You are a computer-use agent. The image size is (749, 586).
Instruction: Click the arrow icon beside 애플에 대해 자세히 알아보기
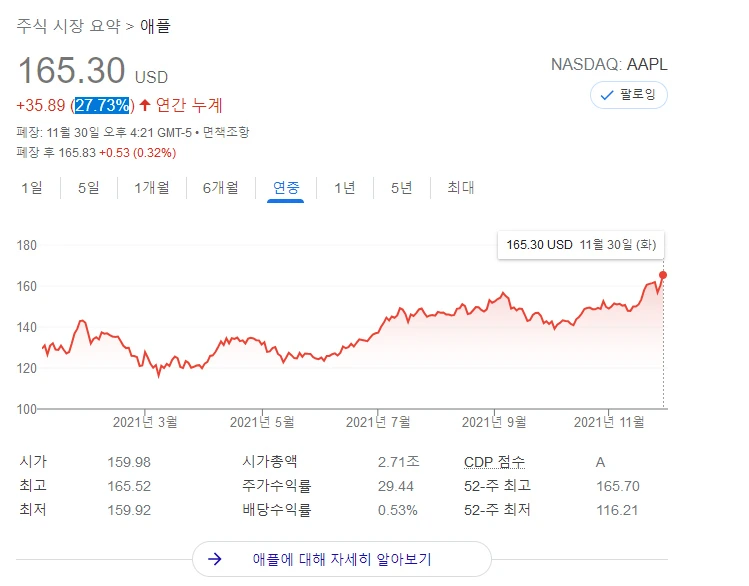point(215,559)
